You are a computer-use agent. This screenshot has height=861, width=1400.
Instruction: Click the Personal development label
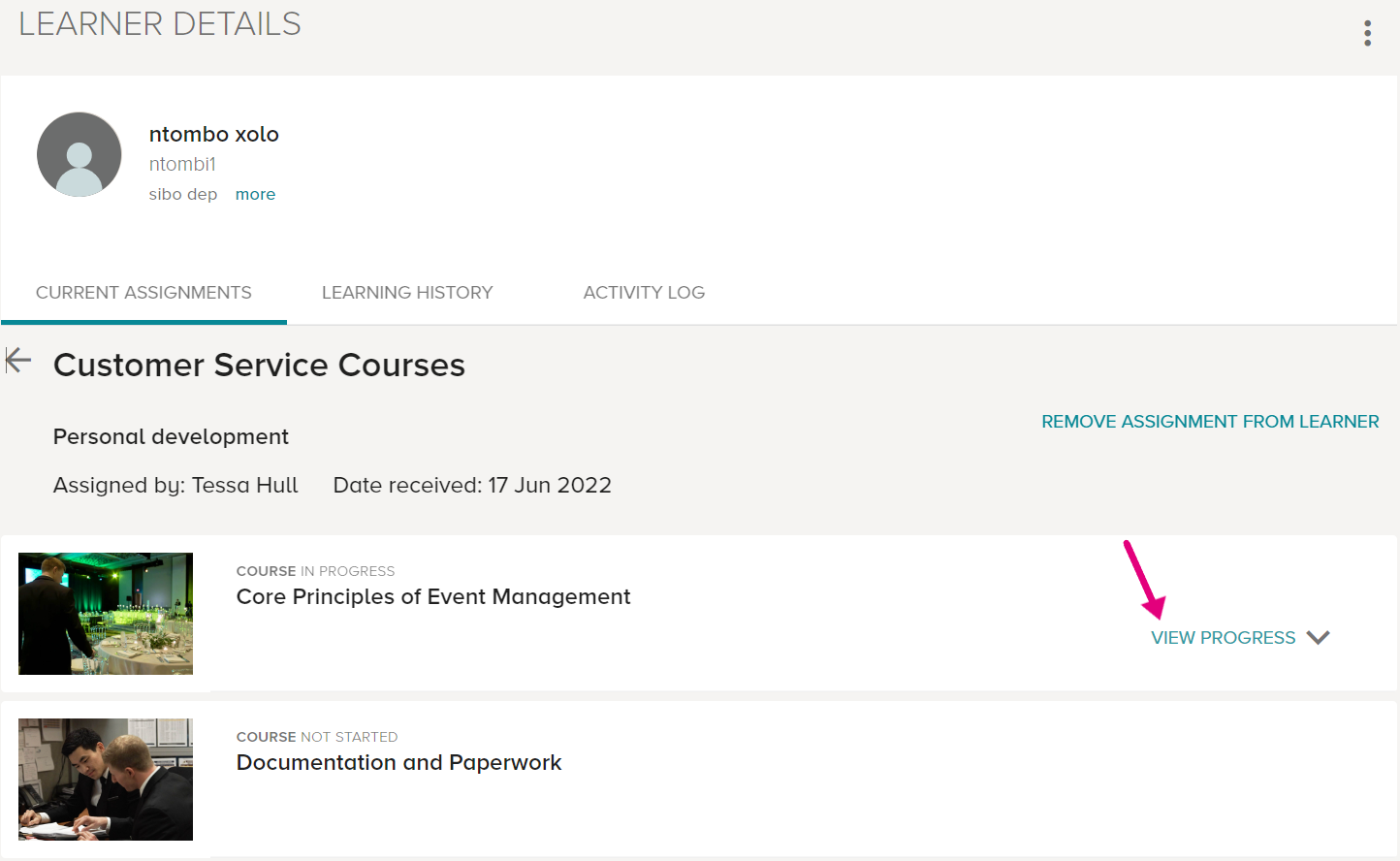[x=171, y=436]
